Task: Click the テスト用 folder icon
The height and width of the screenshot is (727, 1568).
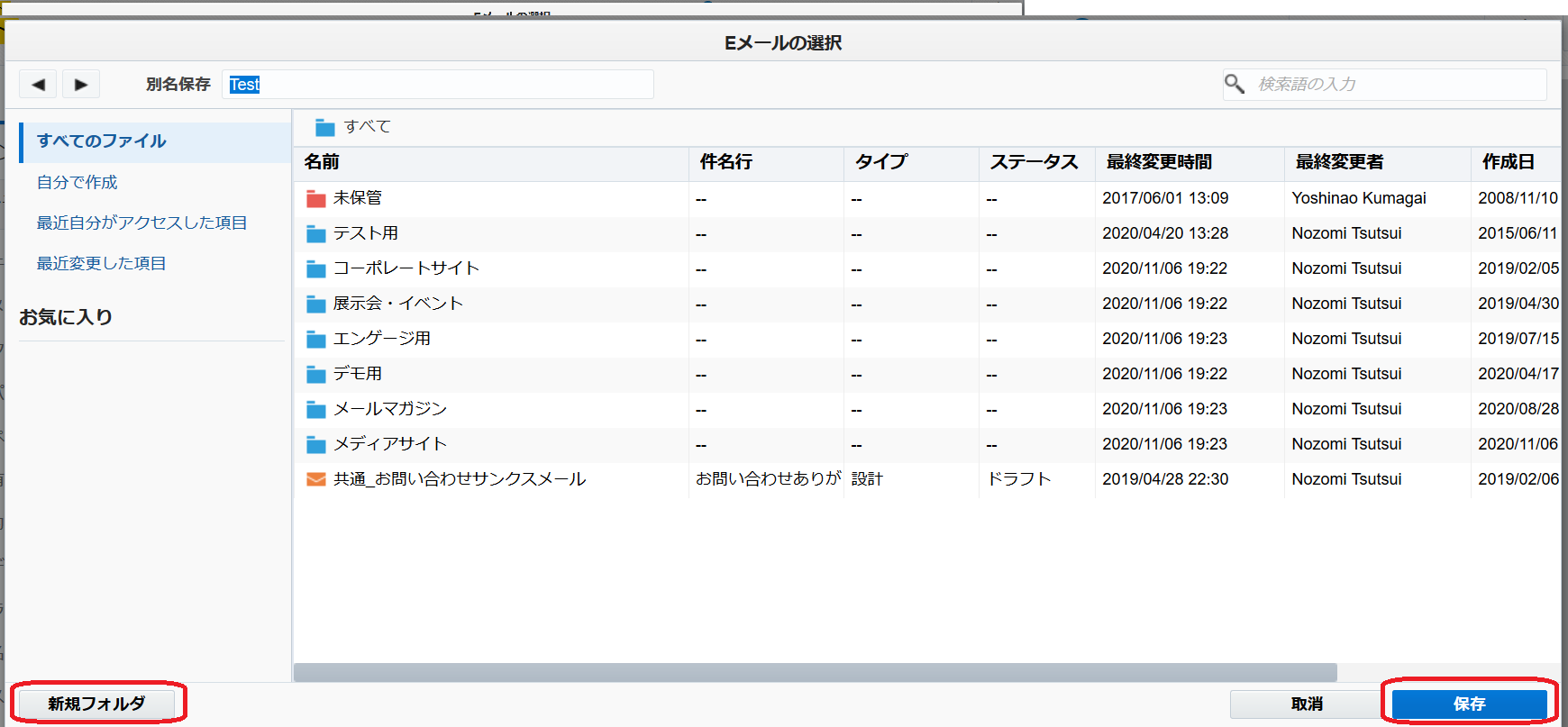Action: [x=315, y=234]
